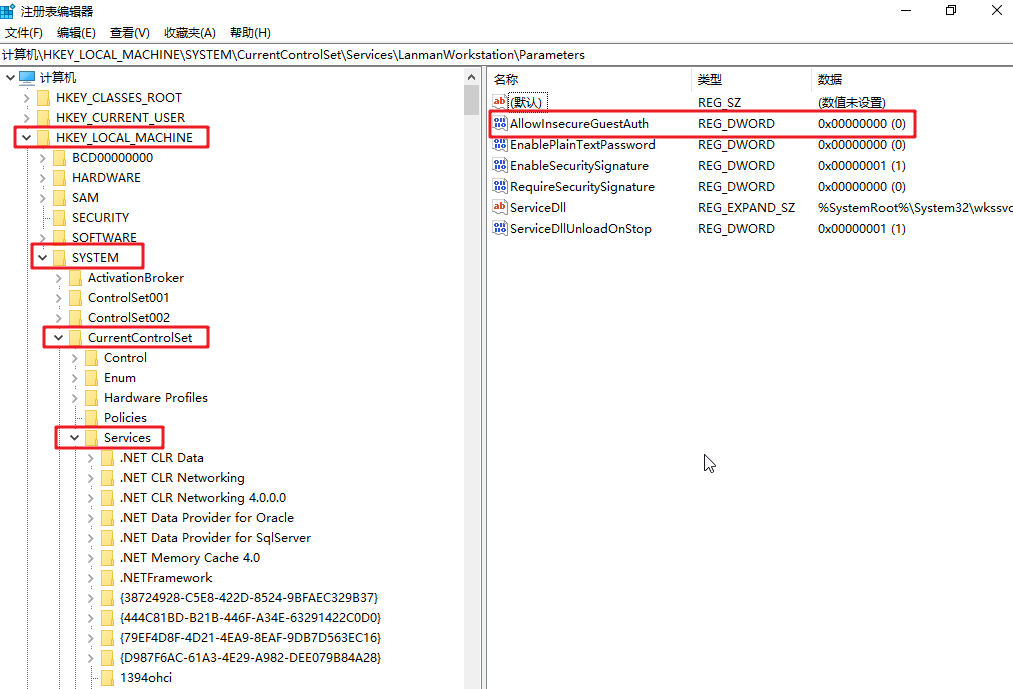Expand the HKEY_CURRENT_USER hive

click(x=26, y=118)
